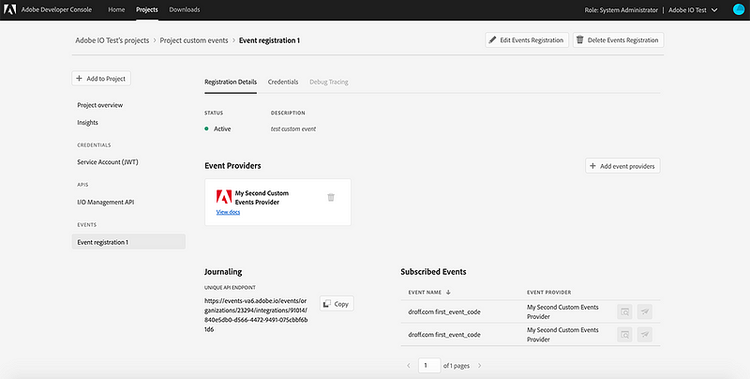Screen dimensions: 750x379
Task: Go to previous page arrow
Action: click(x=408, y=366)
